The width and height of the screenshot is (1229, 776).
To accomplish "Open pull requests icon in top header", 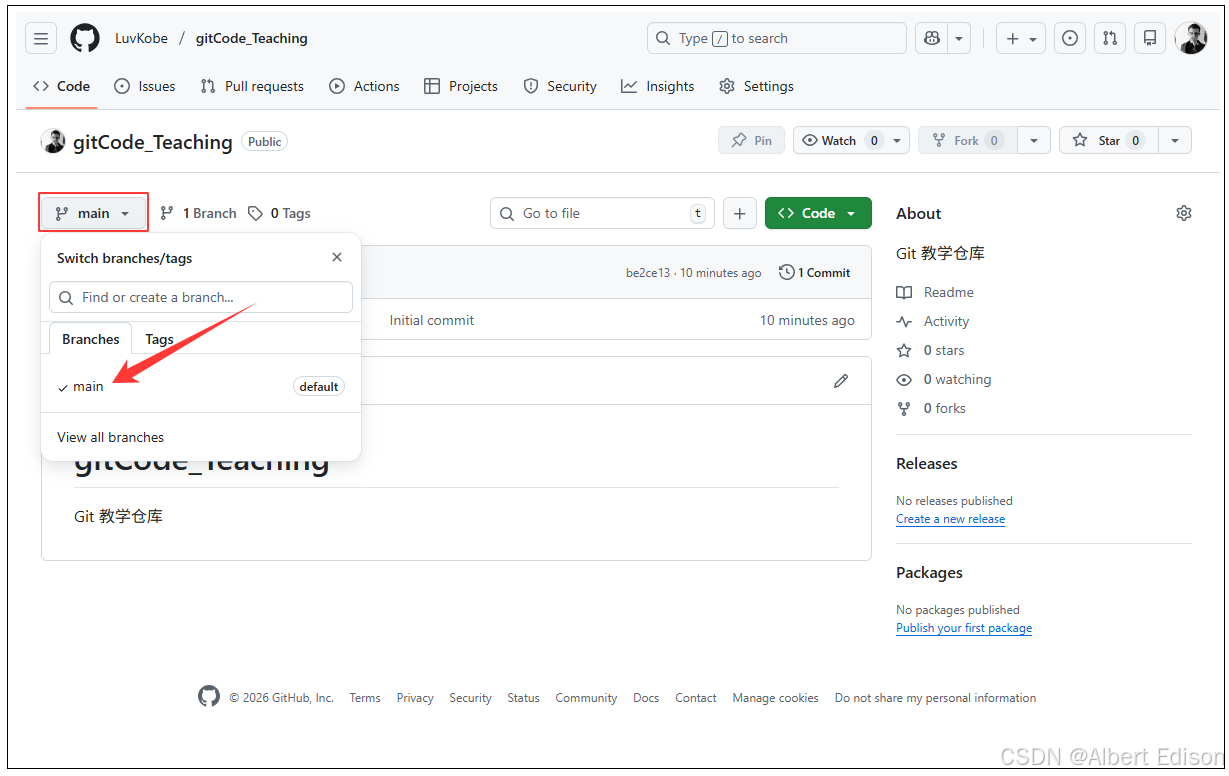I will [x=1110, y=39].
